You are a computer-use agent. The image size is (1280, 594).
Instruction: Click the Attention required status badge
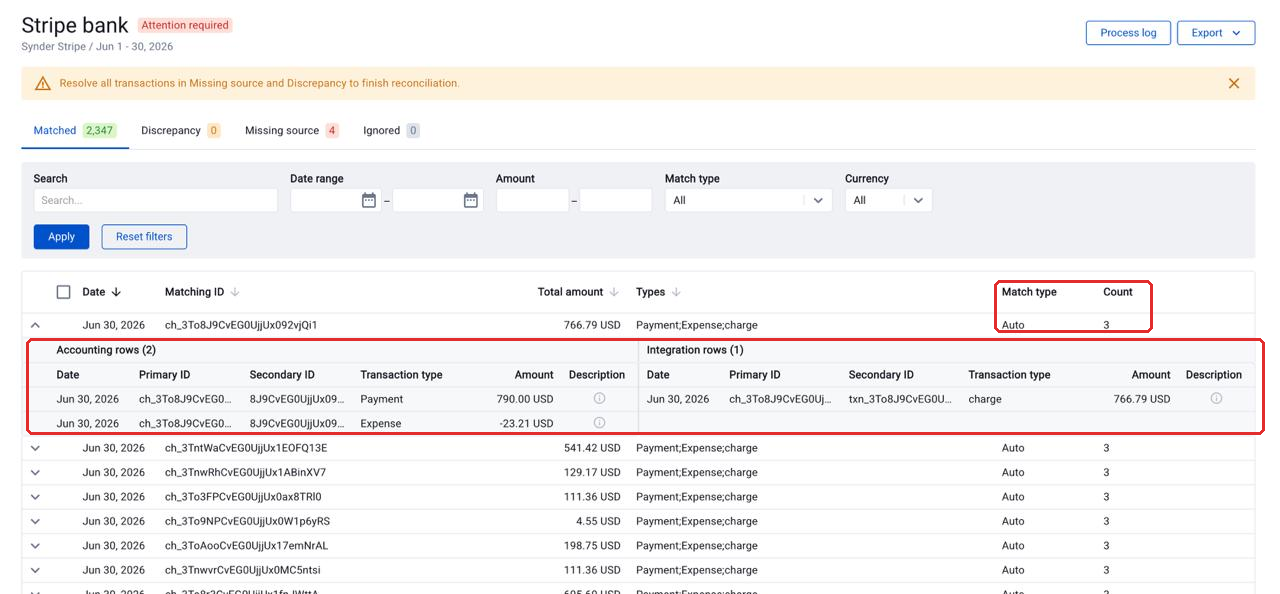pos(185,25)
